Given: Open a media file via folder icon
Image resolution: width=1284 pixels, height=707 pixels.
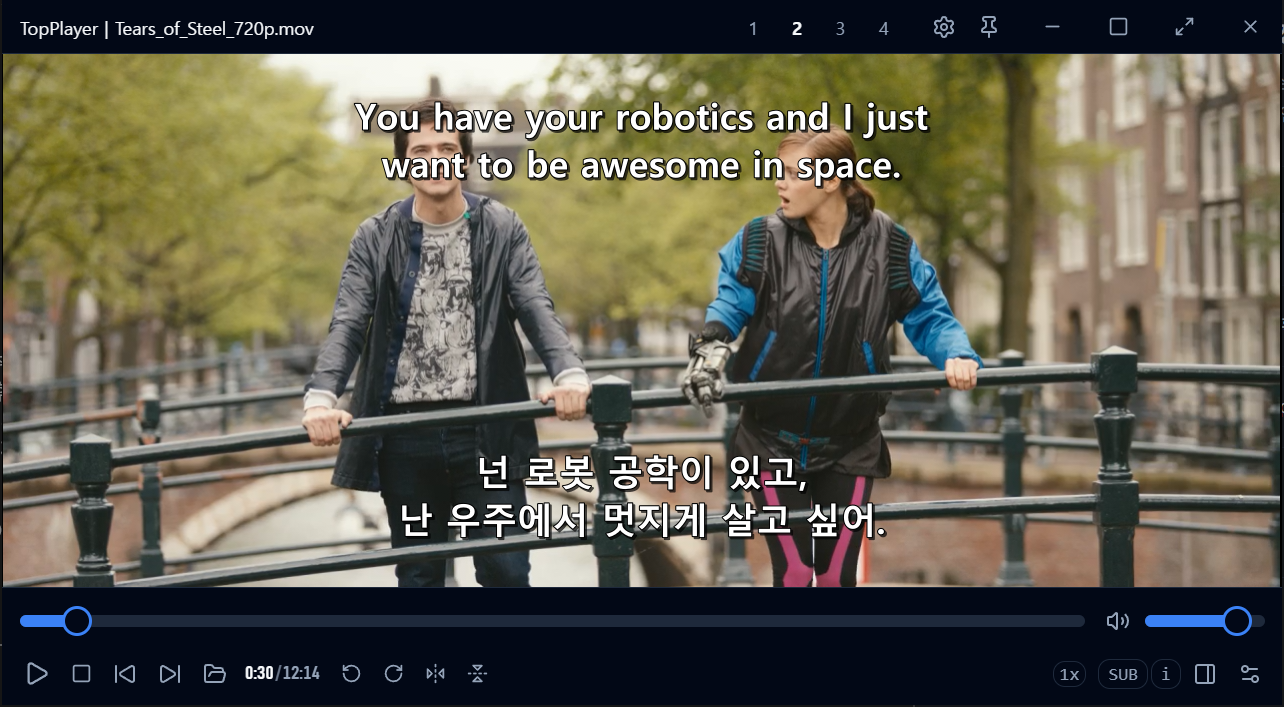Looking at the screenshot, I should click(x=214, y=674).
